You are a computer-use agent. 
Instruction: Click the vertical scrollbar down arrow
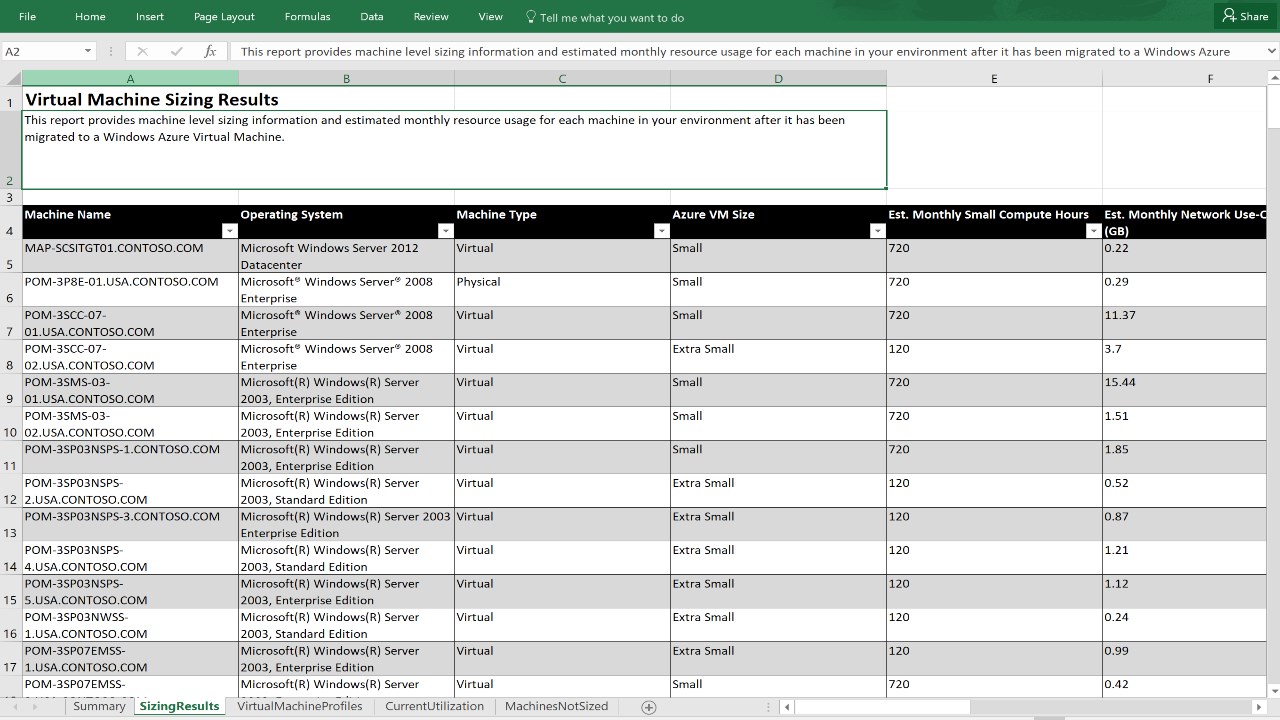click(x=1272, y=690)
